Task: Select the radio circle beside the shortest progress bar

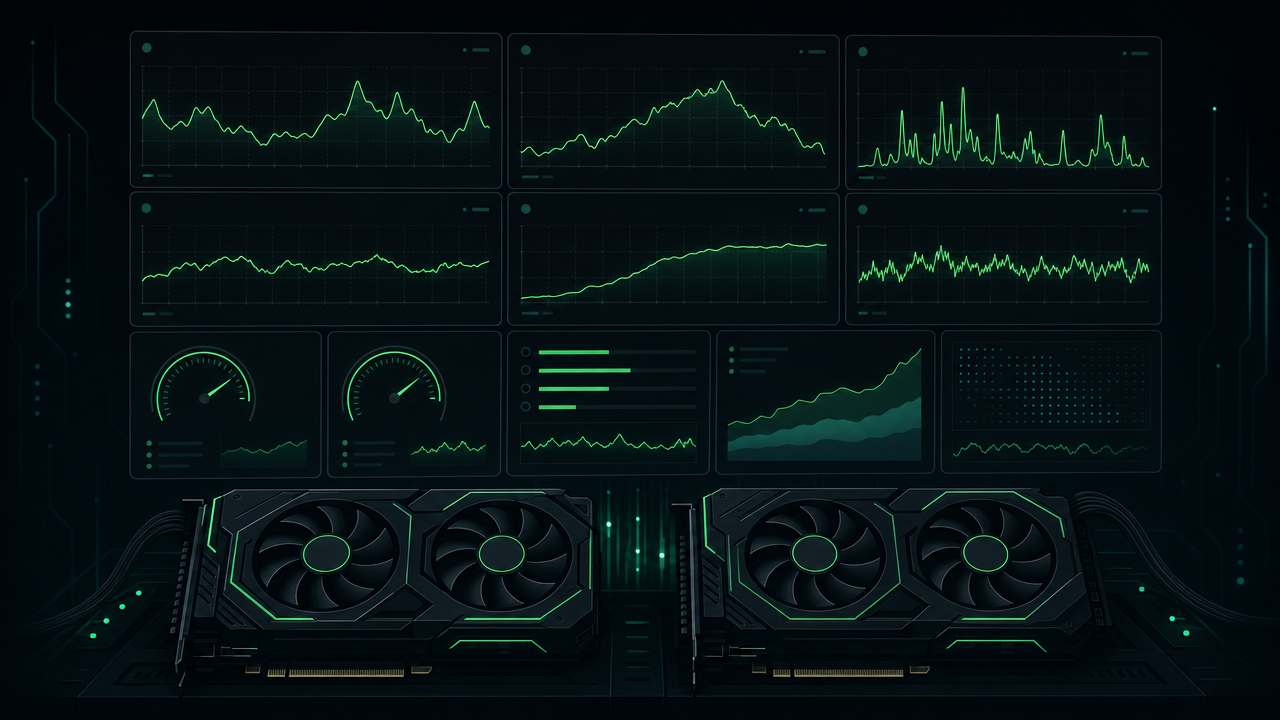Action: pyautogui.click(x=525, y=406)
